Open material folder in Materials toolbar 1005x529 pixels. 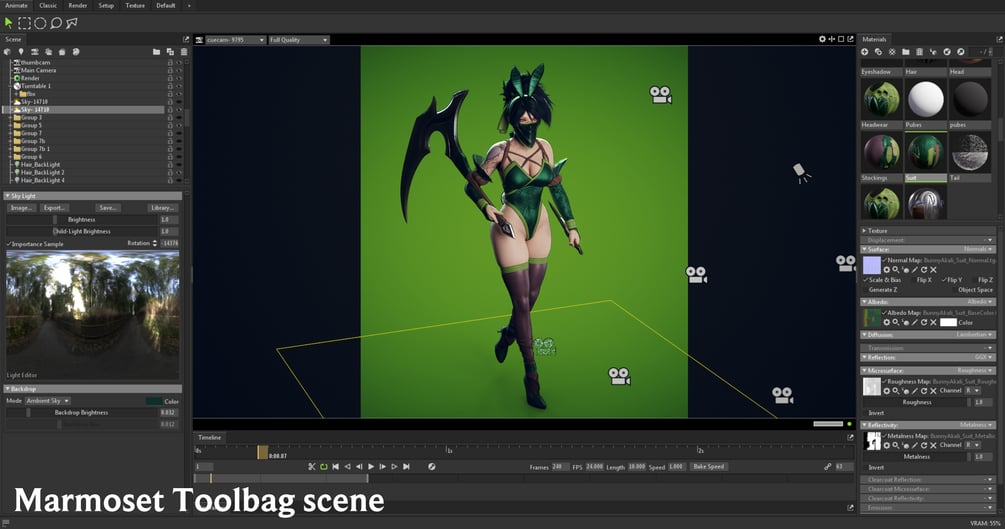906,52
